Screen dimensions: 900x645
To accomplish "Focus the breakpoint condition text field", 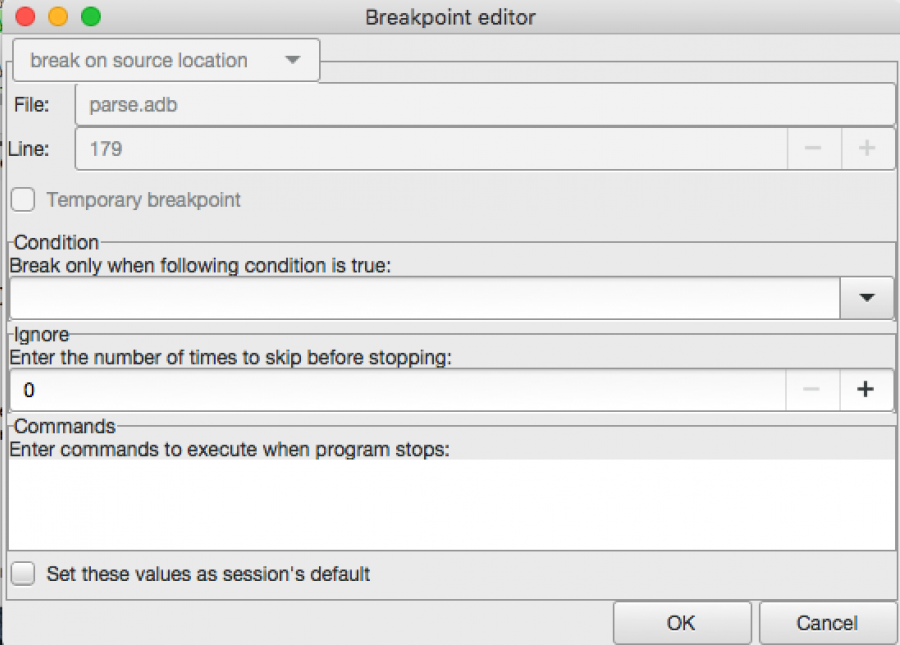I will [425, 298].
